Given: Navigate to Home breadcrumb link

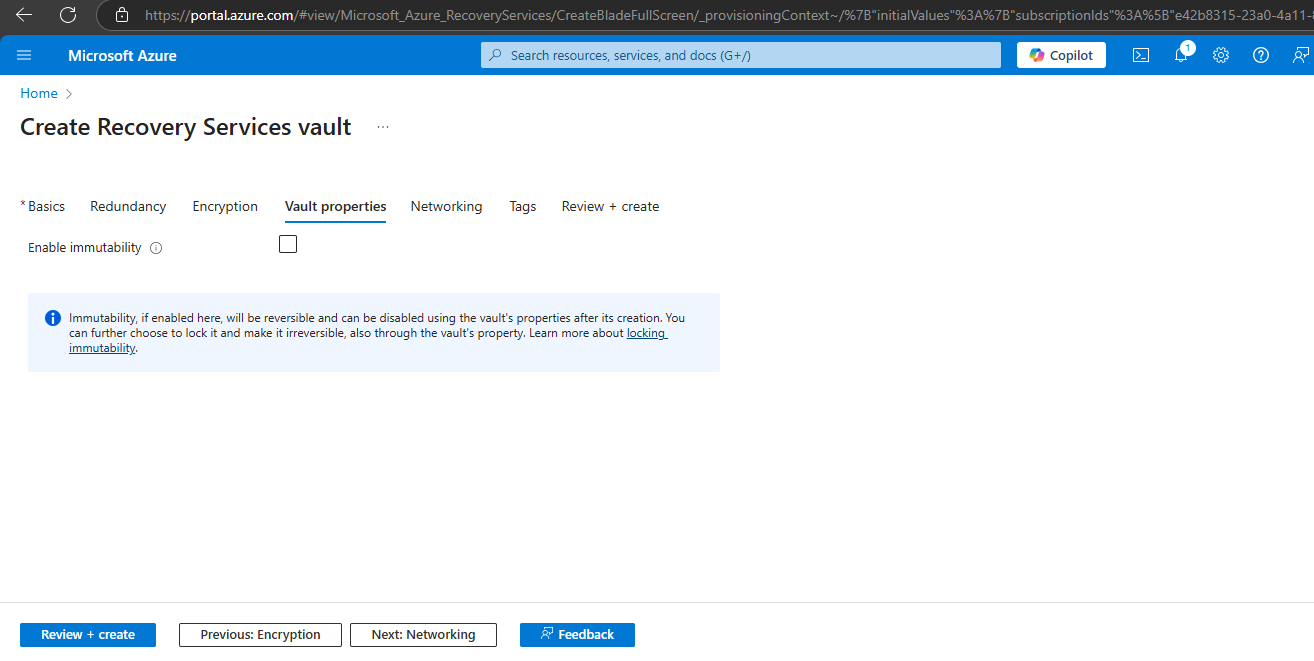Looking at the screenshot, I should pos(39,93).
